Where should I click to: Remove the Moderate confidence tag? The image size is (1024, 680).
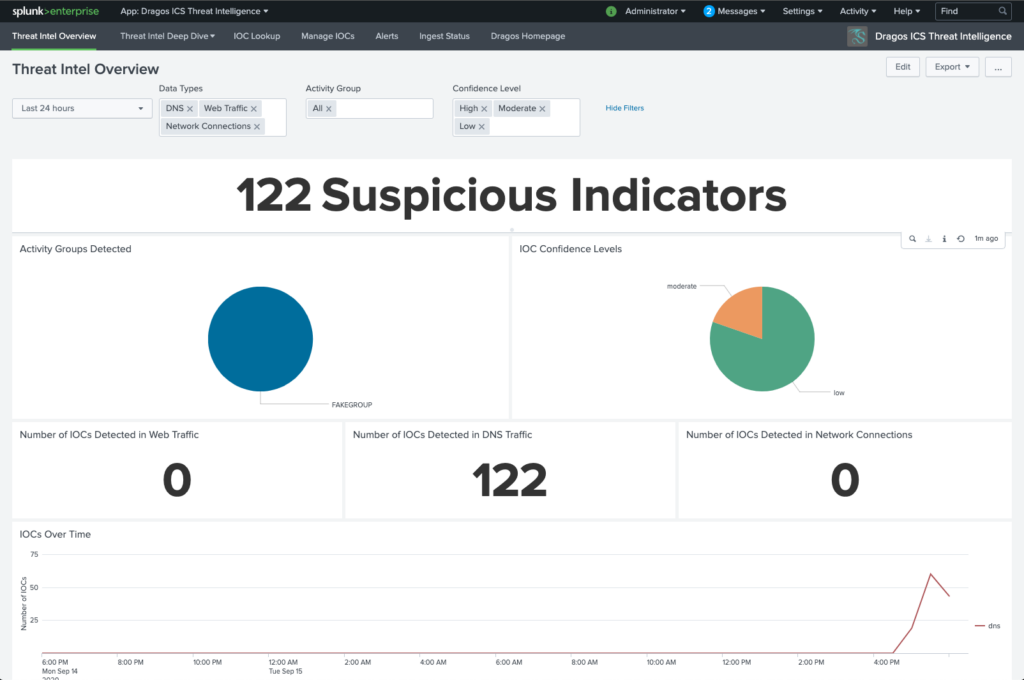[542, 109]
